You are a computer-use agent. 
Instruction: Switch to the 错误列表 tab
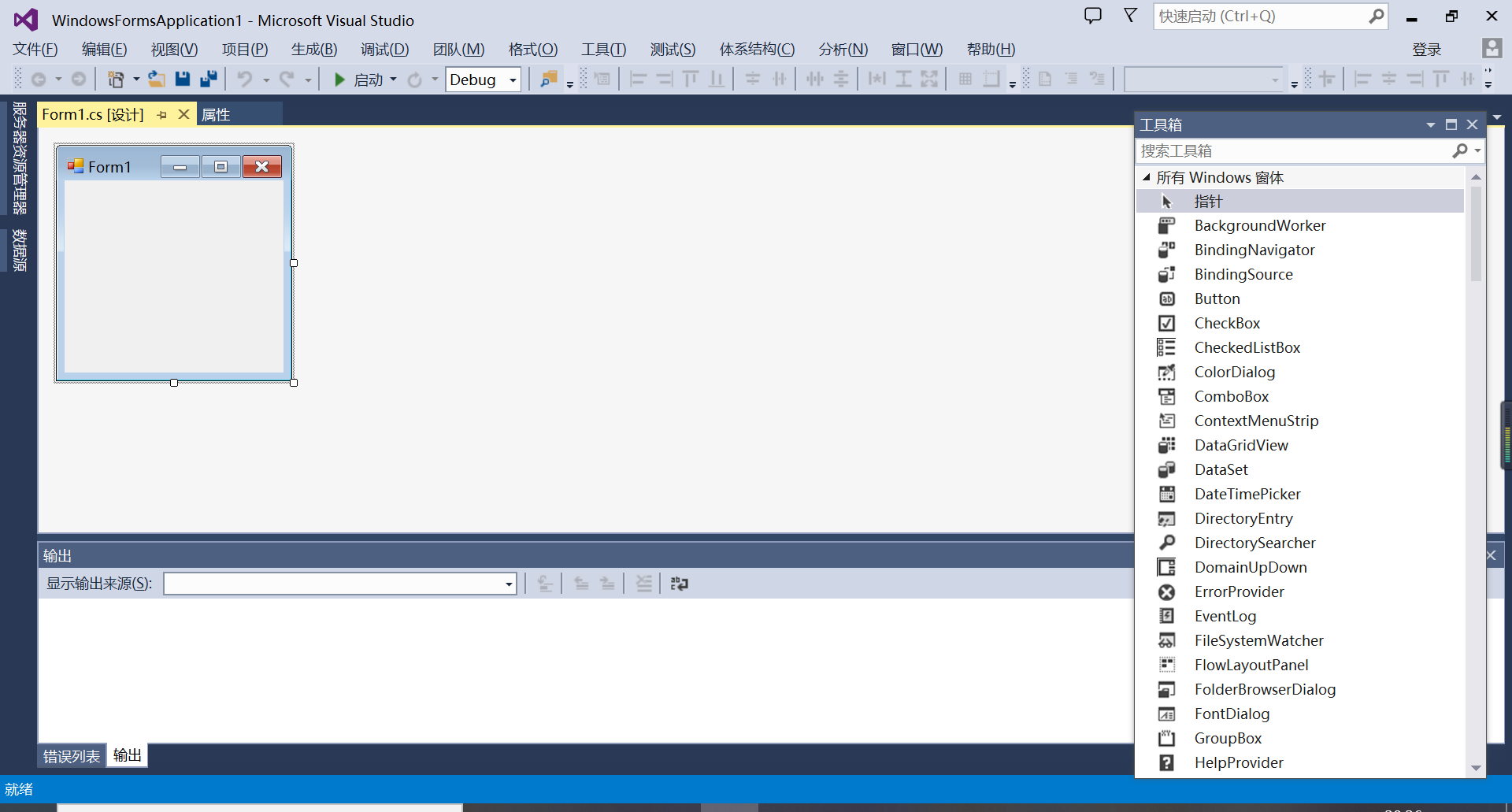pos(70,755)
